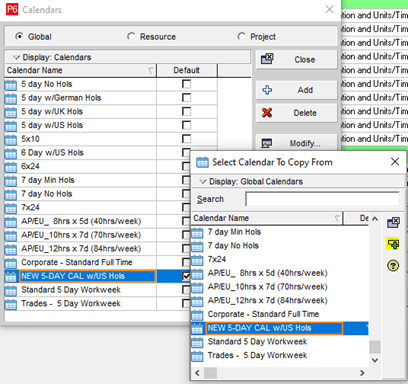Viewport: 408px width, 384px height.
Task: Check Default box for 5 day w/UK Hols
Action: pyautogui.click(x=187, y=111)
